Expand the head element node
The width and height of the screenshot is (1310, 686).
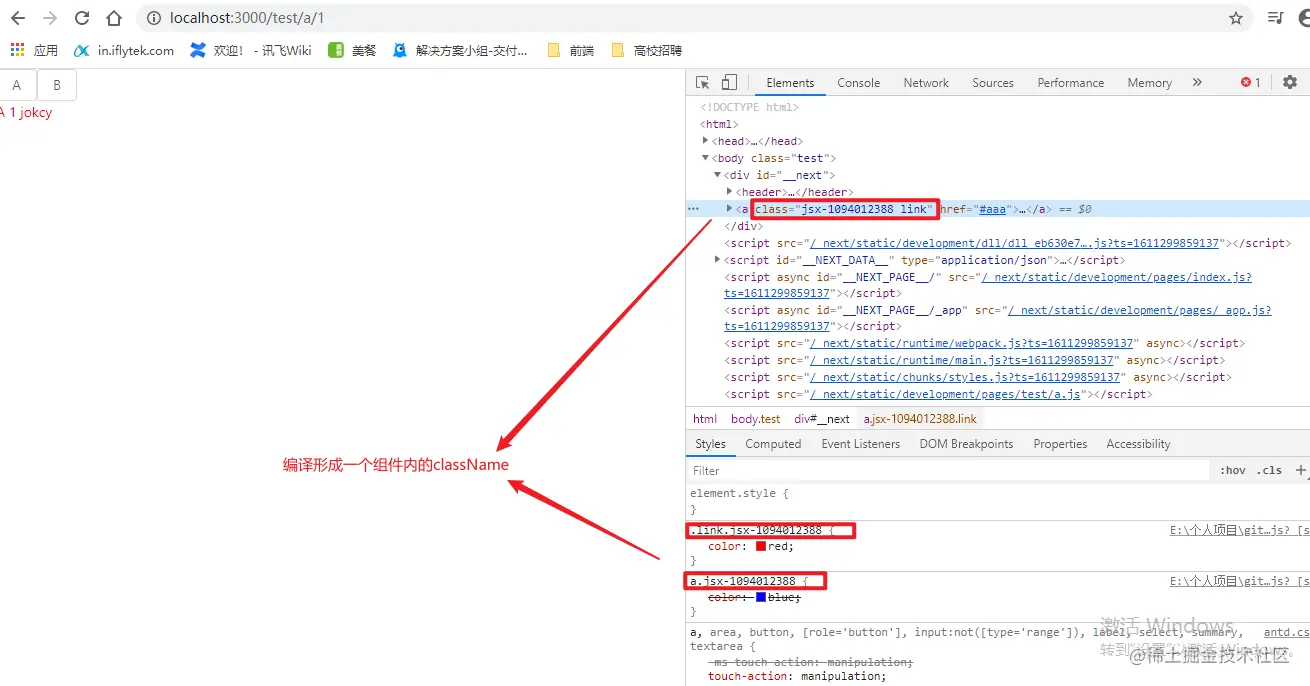pos(706,141)
